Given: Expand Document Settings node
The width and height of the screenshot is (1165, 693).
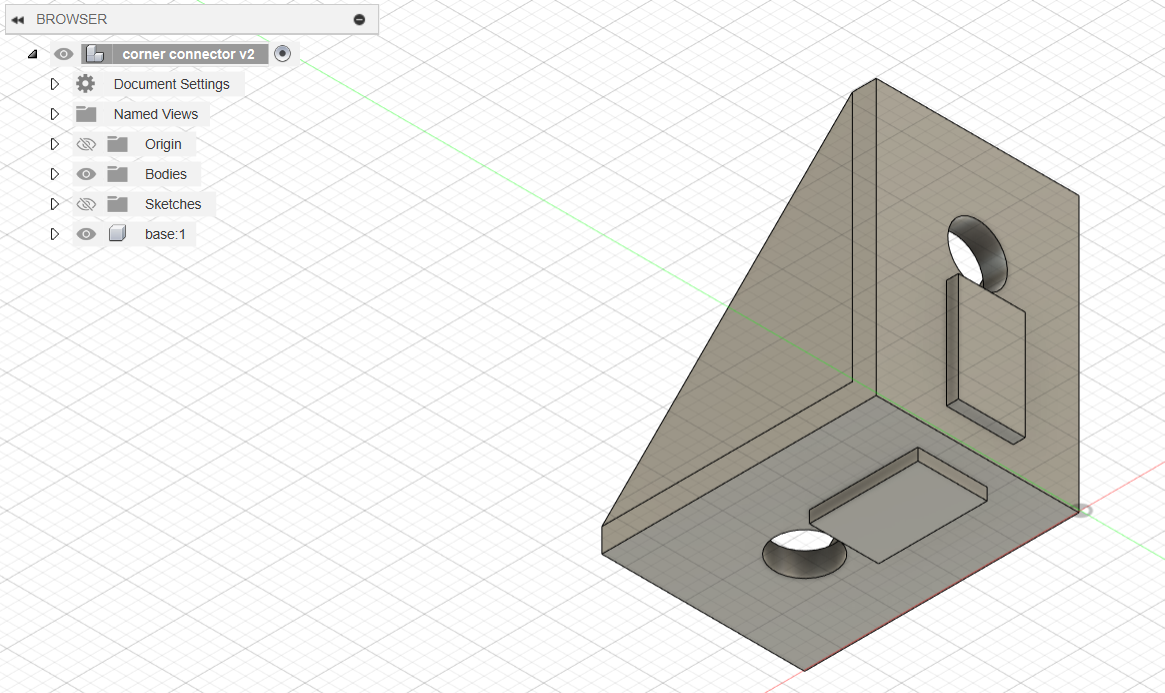Looking at the screenshot, I should click(x=54, y=84).
